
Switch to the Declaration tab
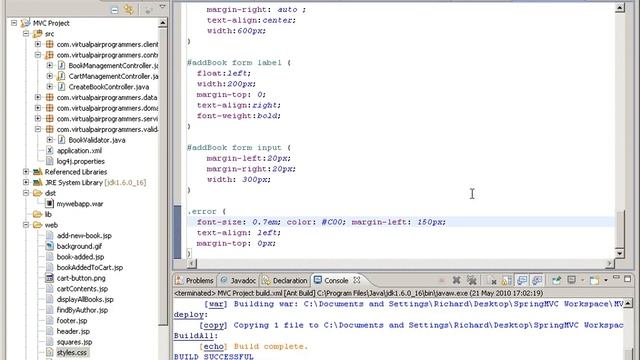click(x=285, y=280)
